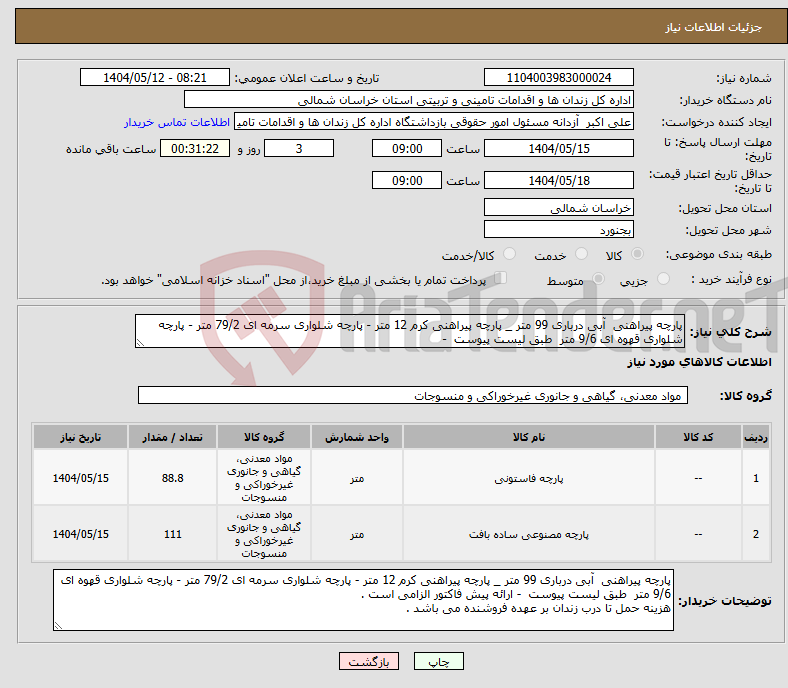Click the گروه کالا column header

click(x=264, y=437)
